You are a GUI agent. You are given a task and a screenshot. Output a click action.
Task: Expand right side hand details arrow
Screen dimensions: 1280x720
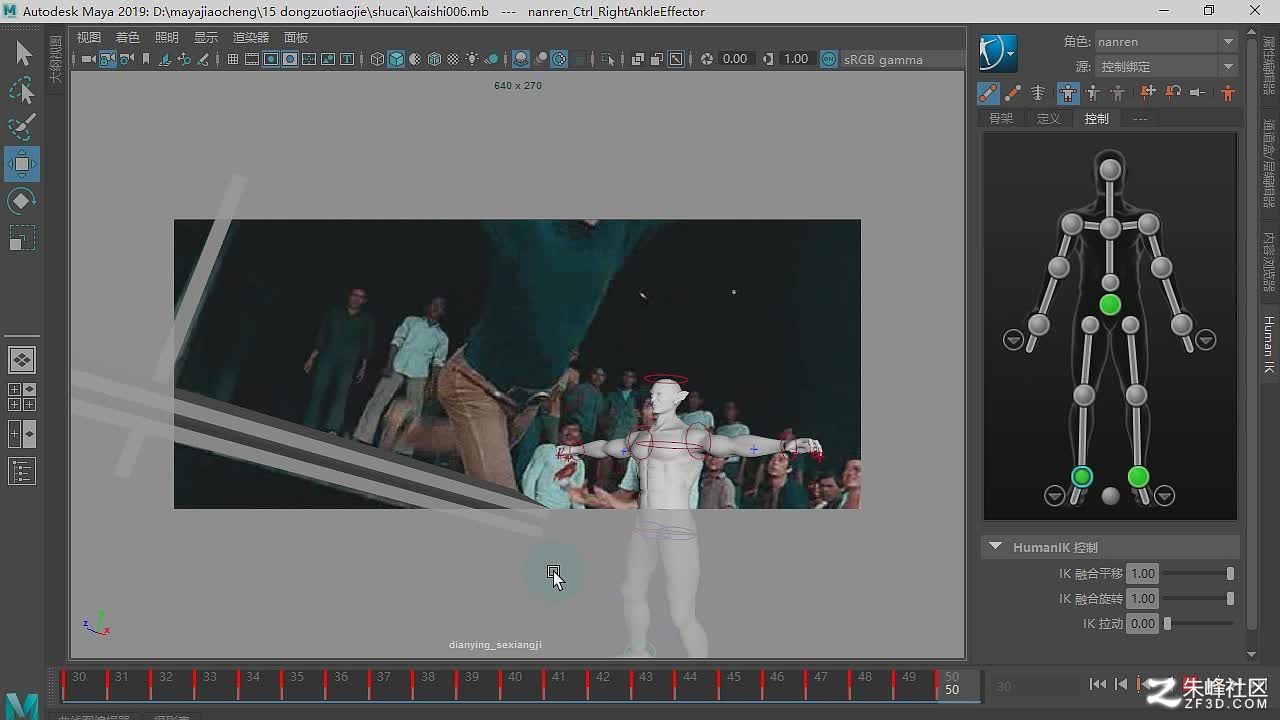(x=1206, y=340)
